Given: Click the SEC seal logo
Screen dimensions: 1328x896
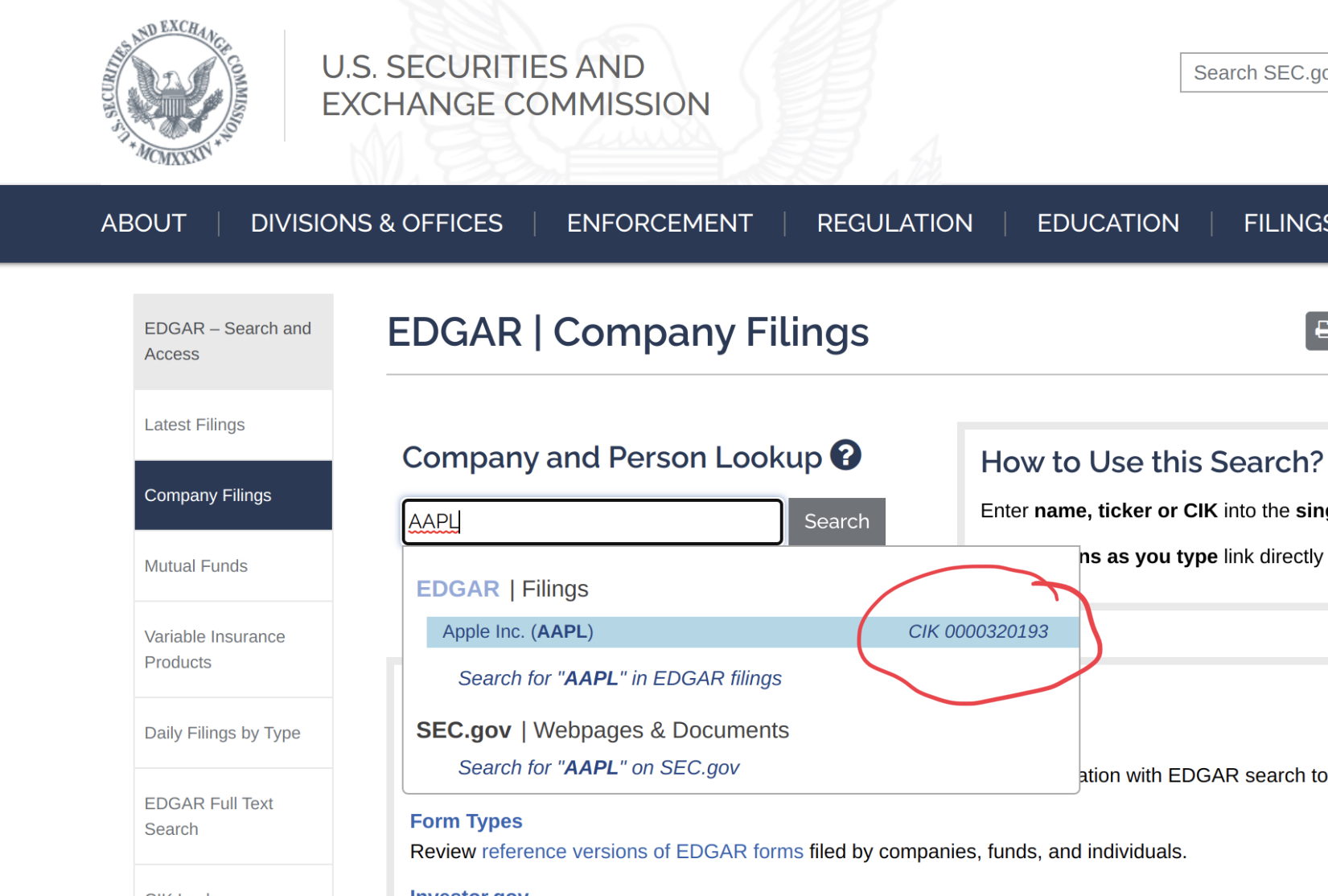Looking at the screenshot, I should [175, 92].
